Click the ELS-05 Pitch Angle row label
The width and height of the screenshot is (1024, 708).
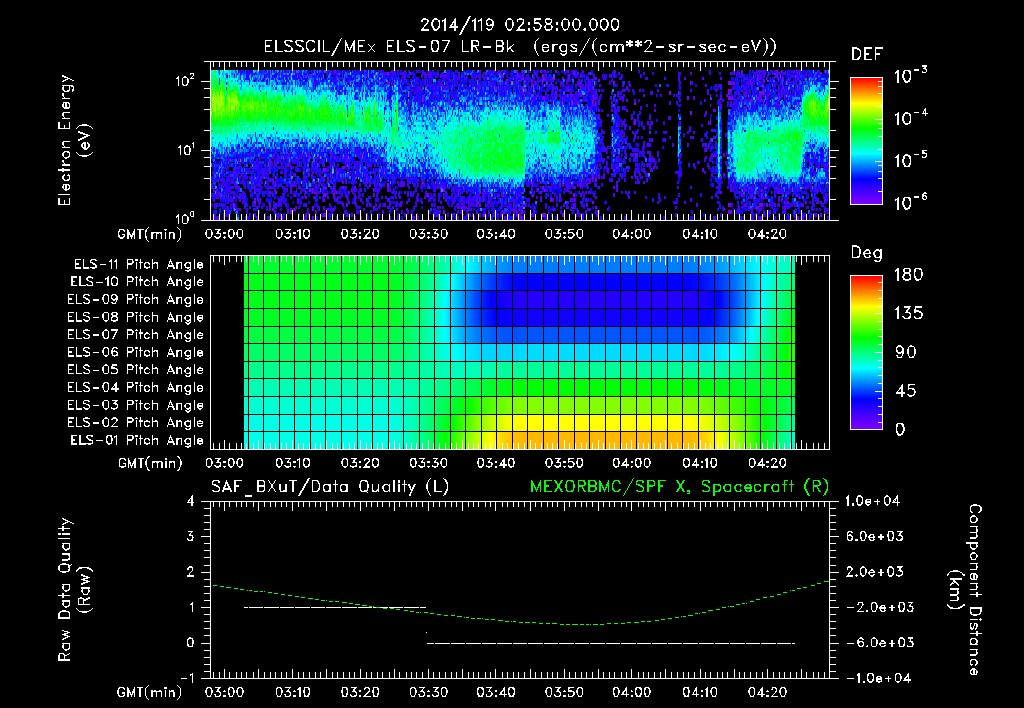tap(136, 370)
